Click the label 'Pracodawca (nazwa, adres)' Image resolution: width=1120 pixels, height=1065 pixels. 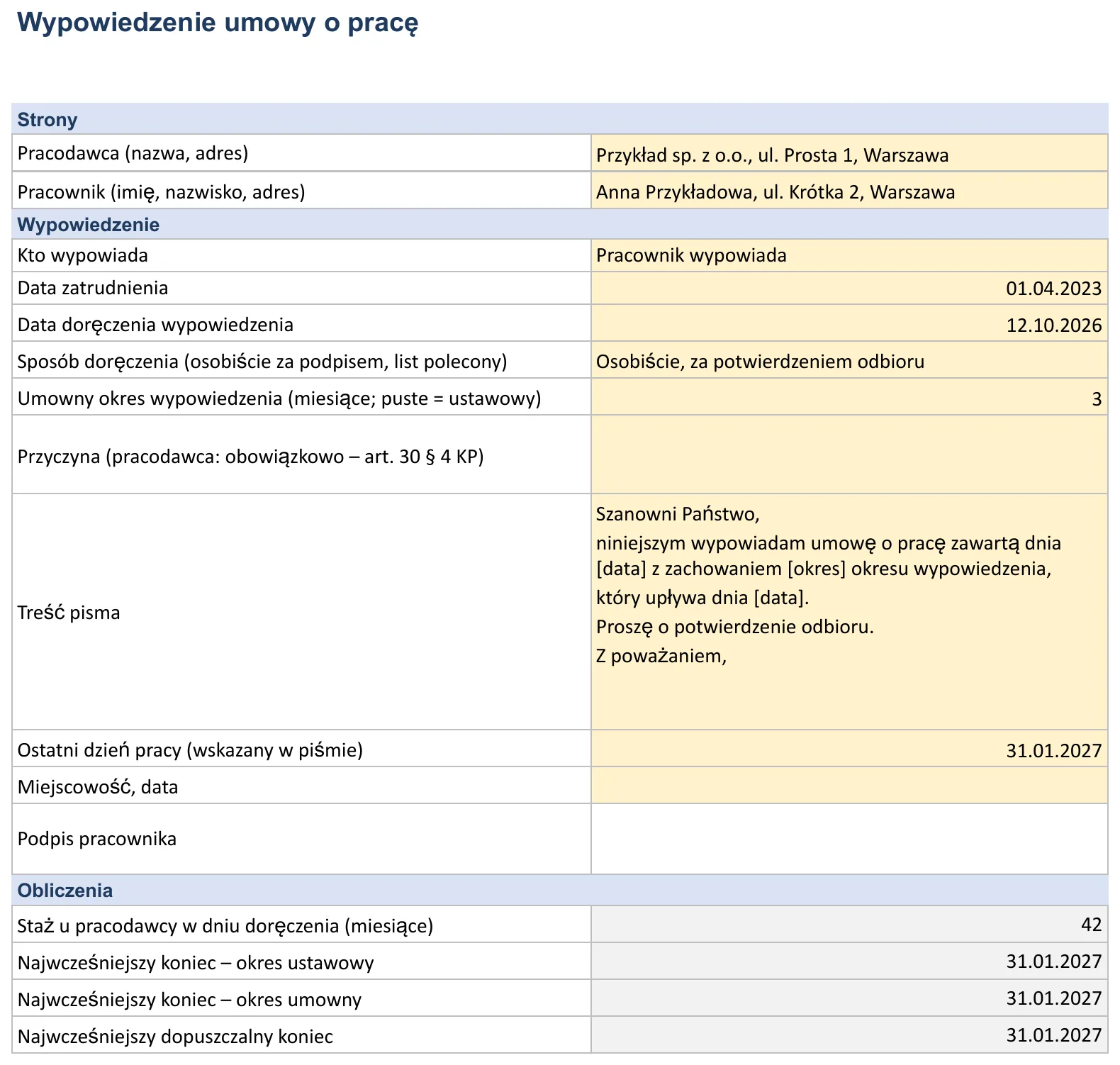click(133, 153)
